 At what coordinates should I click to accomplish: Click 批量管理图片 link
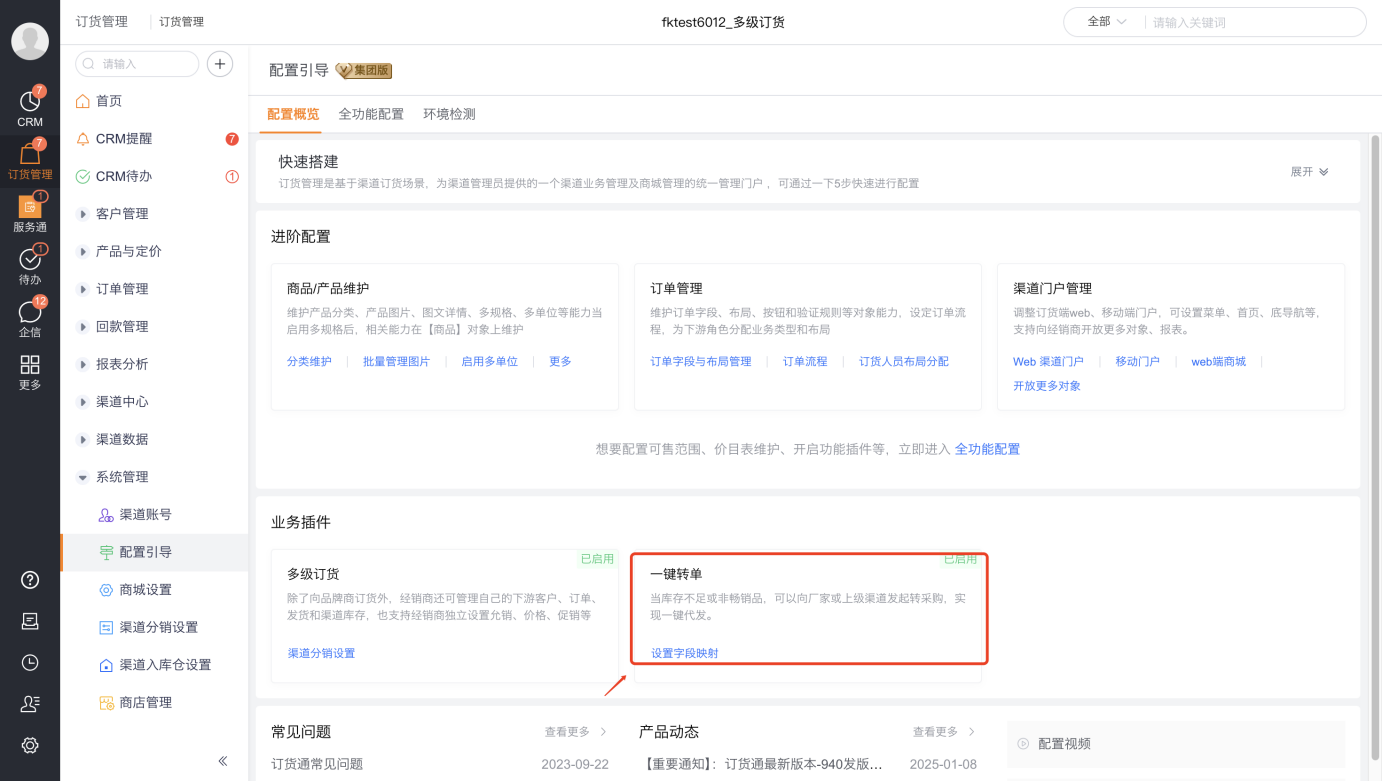tap(396, 362)
